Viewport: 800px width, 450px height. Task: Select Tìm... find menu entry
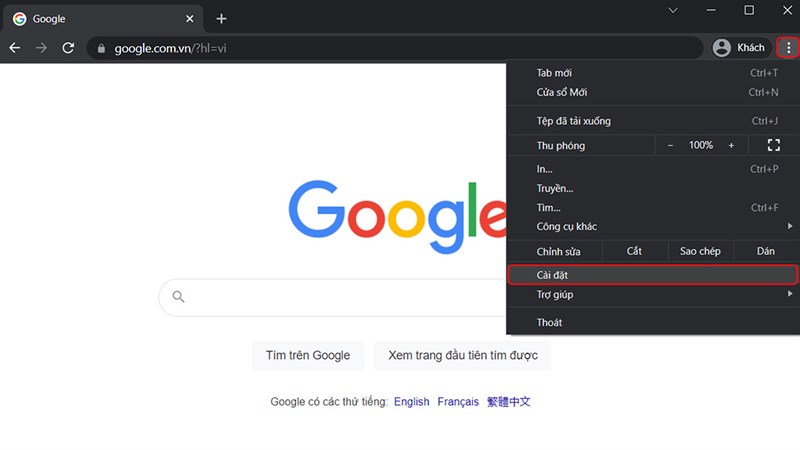(653, 208)
